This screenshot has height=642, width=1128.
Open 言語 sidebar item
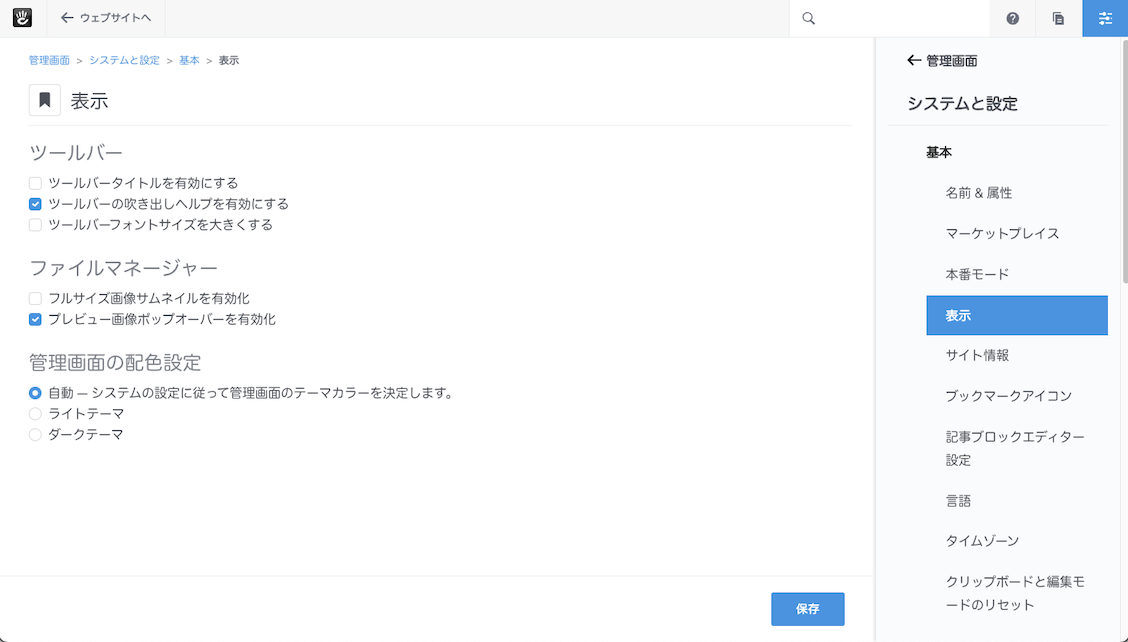tap(958, 501)
